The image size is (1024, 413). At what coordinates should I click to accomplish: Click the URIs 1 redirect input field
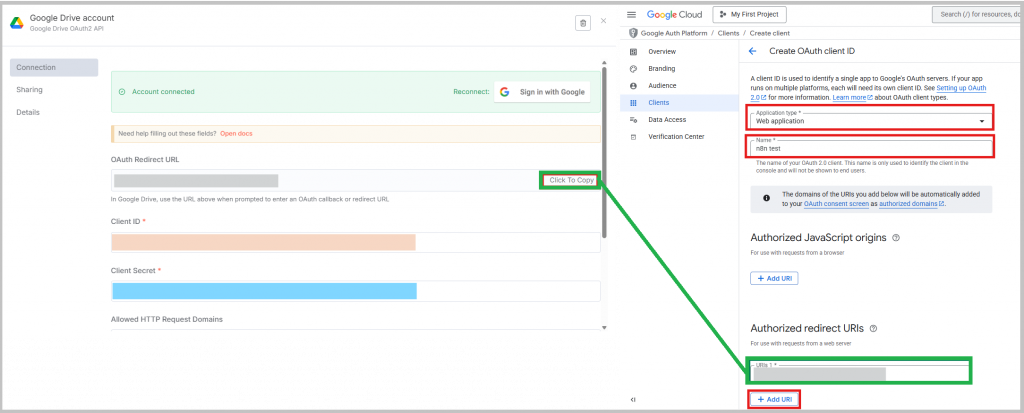pyautogui.click(x=859, y=371)
